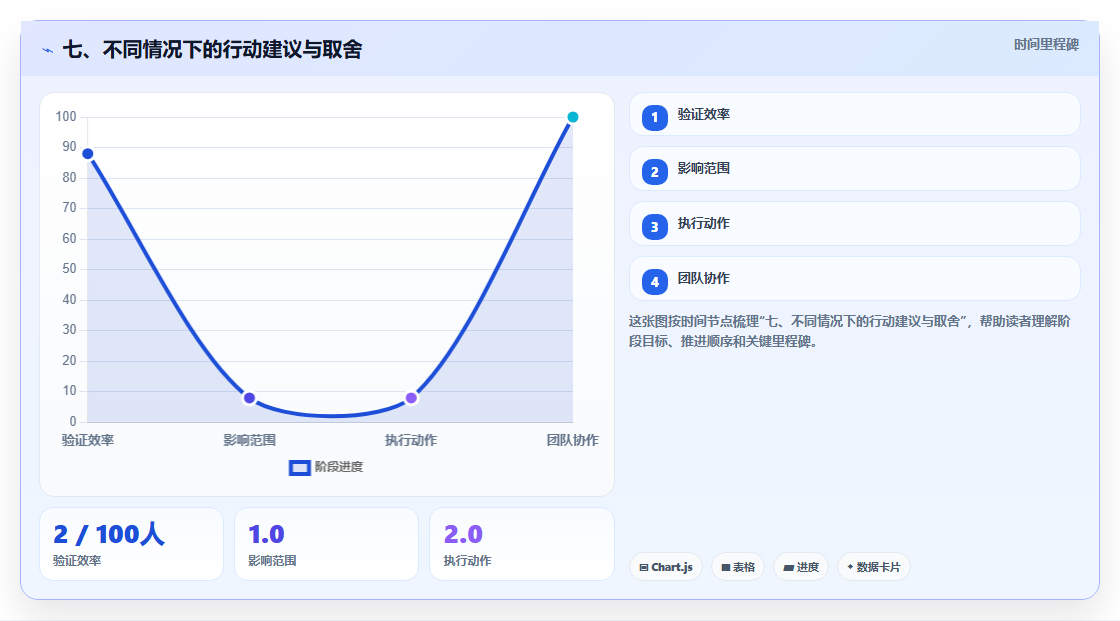Click the section title 七、不同情况下的行动建议与取舍

[x=212, y=49]
